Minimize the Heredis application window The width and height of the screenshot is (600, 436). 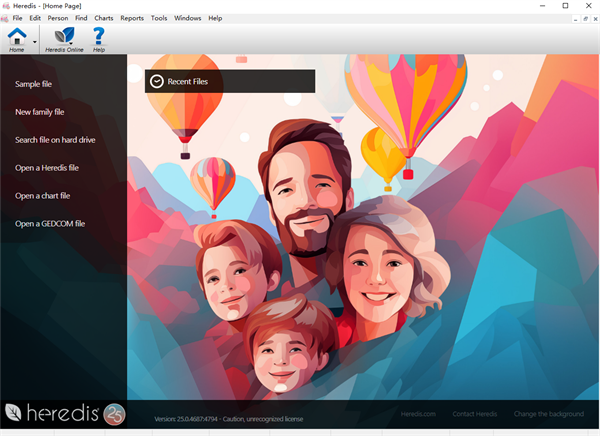point(542,6)
